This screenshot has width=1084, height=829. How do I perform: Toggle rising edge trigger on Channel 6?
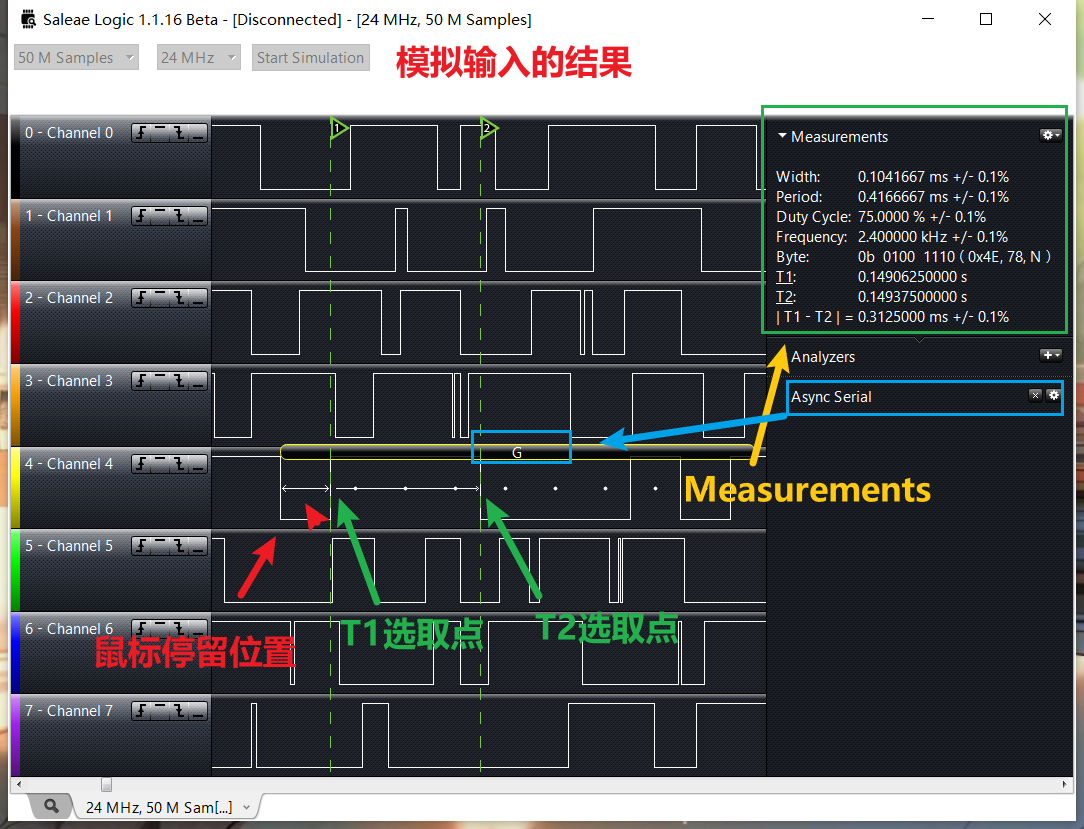click(141, 628)
